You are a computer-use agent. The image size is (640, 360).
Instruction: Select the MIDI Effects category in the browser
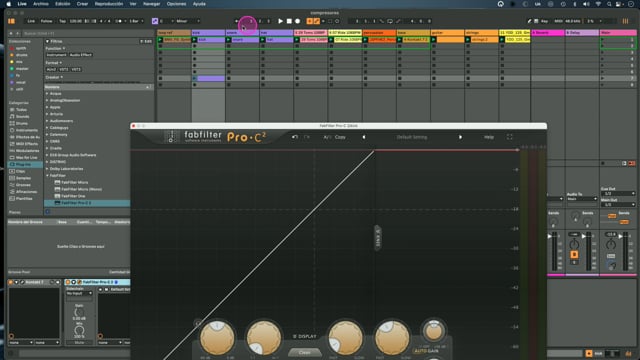click(27, 144)
